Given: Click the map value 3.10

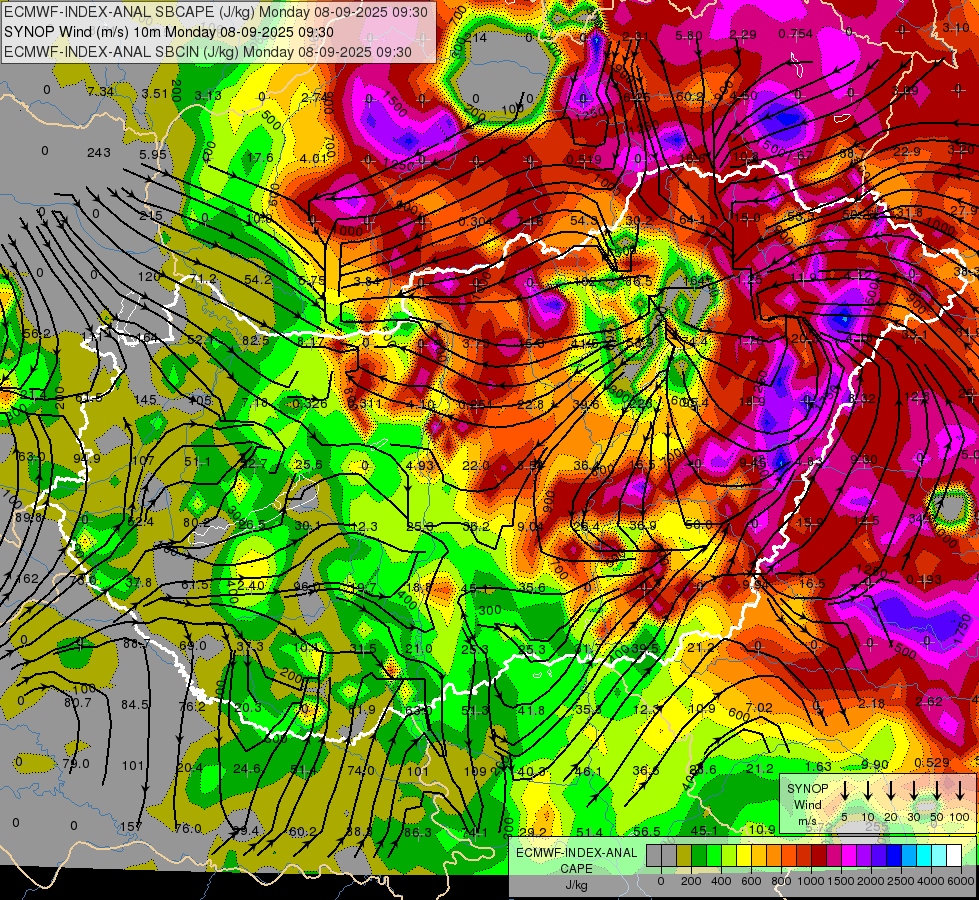Looking at the screenshot, I should (x=956, y=27).
